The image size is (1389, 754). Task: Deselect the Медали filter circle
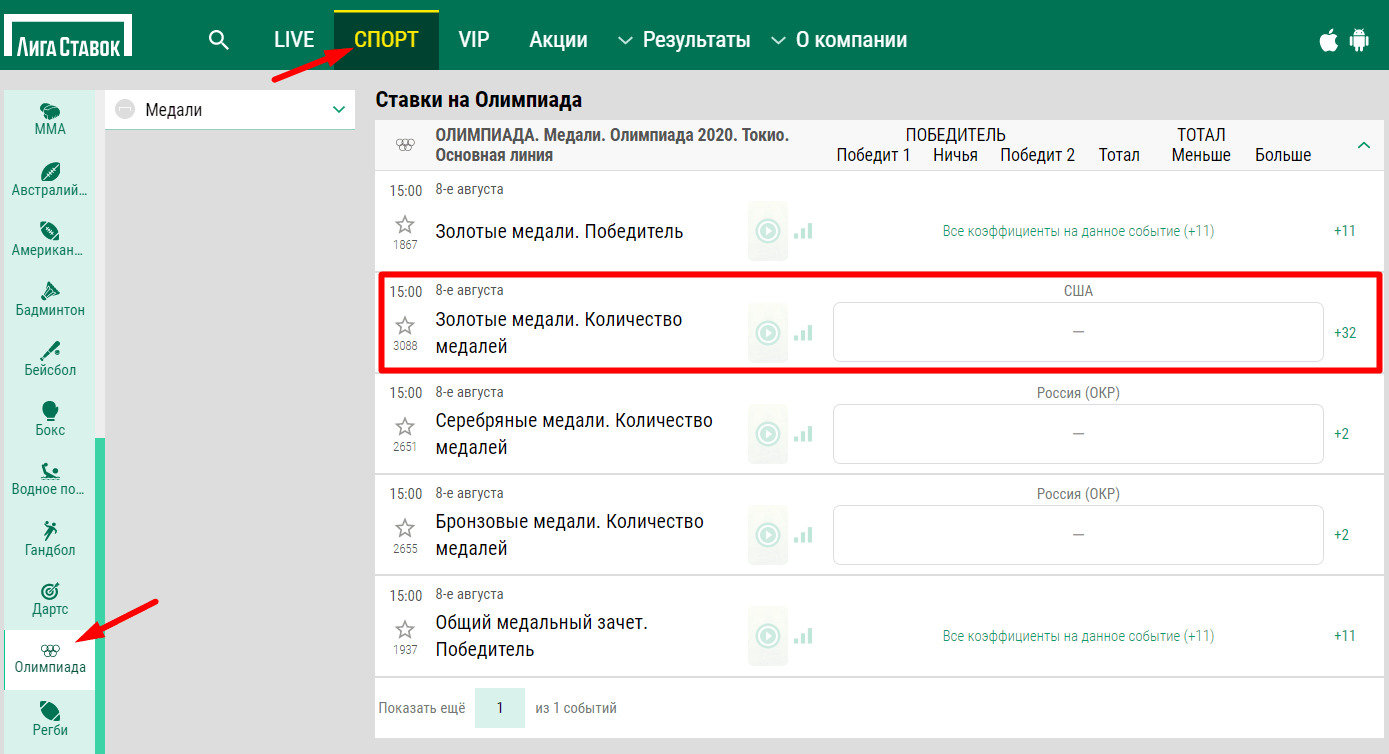(125, 110)
